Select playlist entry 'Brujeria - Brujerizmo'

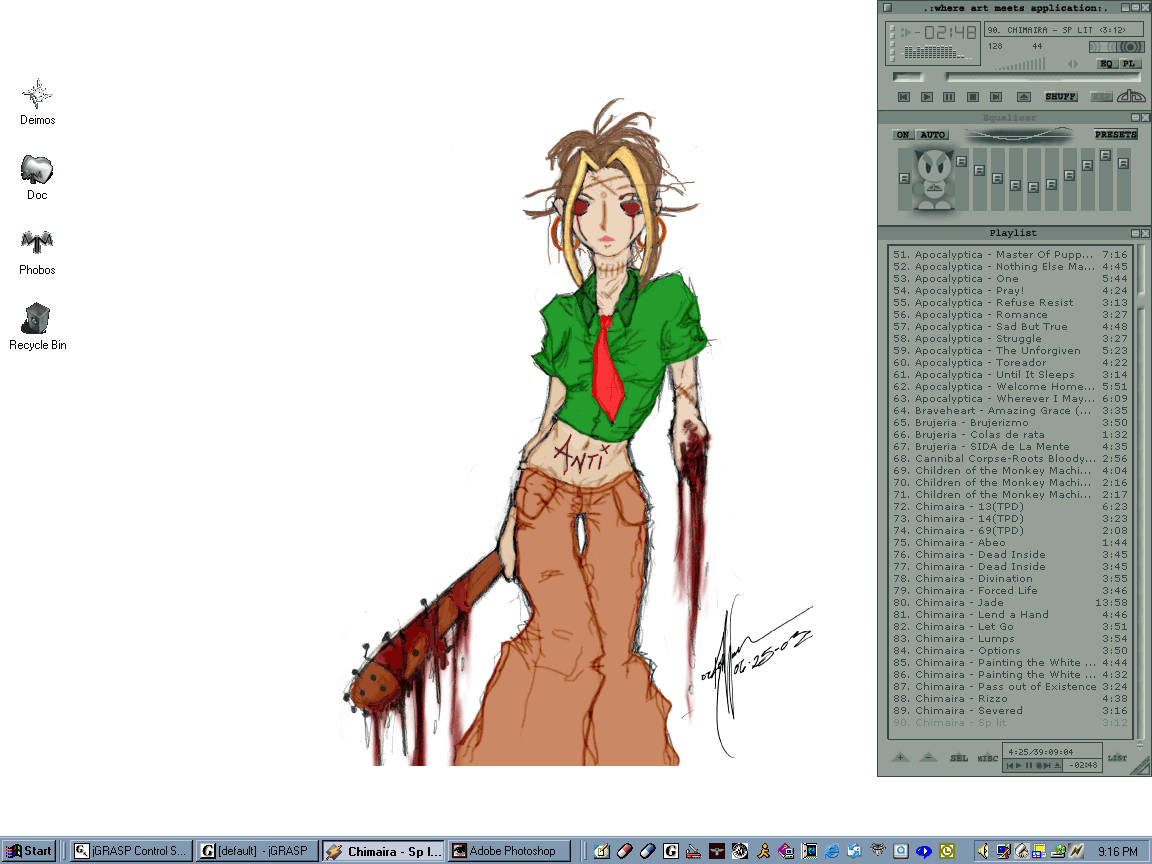point(1010,422)
